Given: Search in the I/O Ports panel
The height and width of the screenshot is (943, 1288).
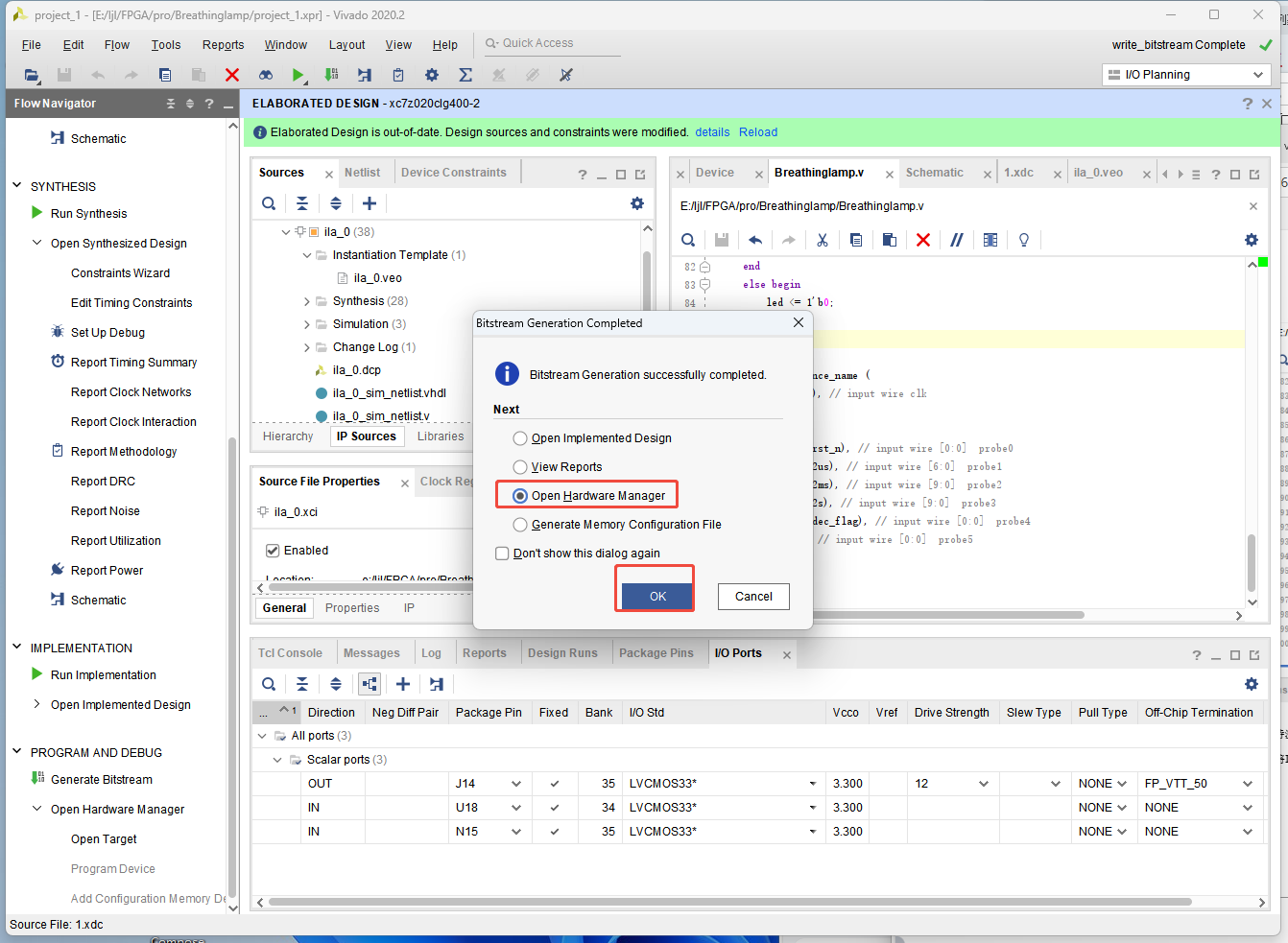Looking at the screenshot, I should click(x=269, y=684).
